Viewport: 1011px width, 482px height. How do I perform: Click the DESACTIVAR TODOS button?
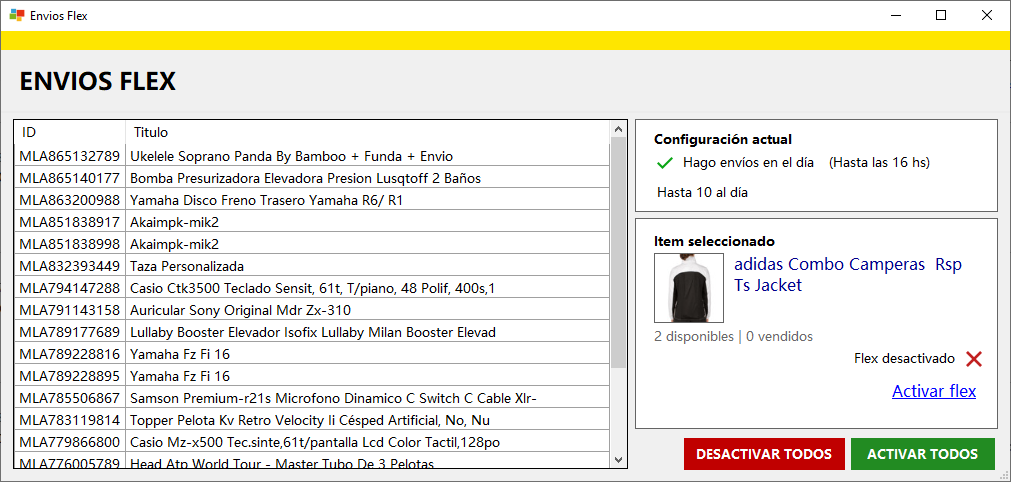tap(764, 454)
